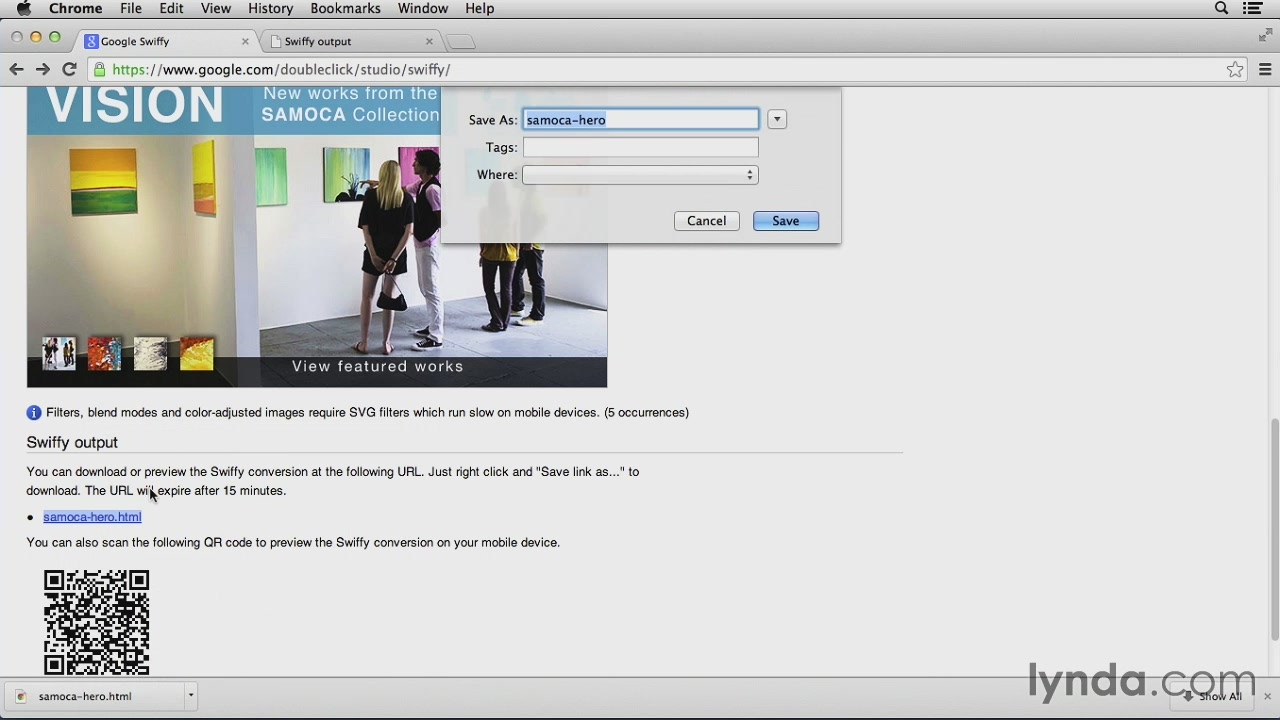Switch to the Google Swiffy tab
Image resolution: width=1280 pixels, height=720 pixels.
click(167, 41)
